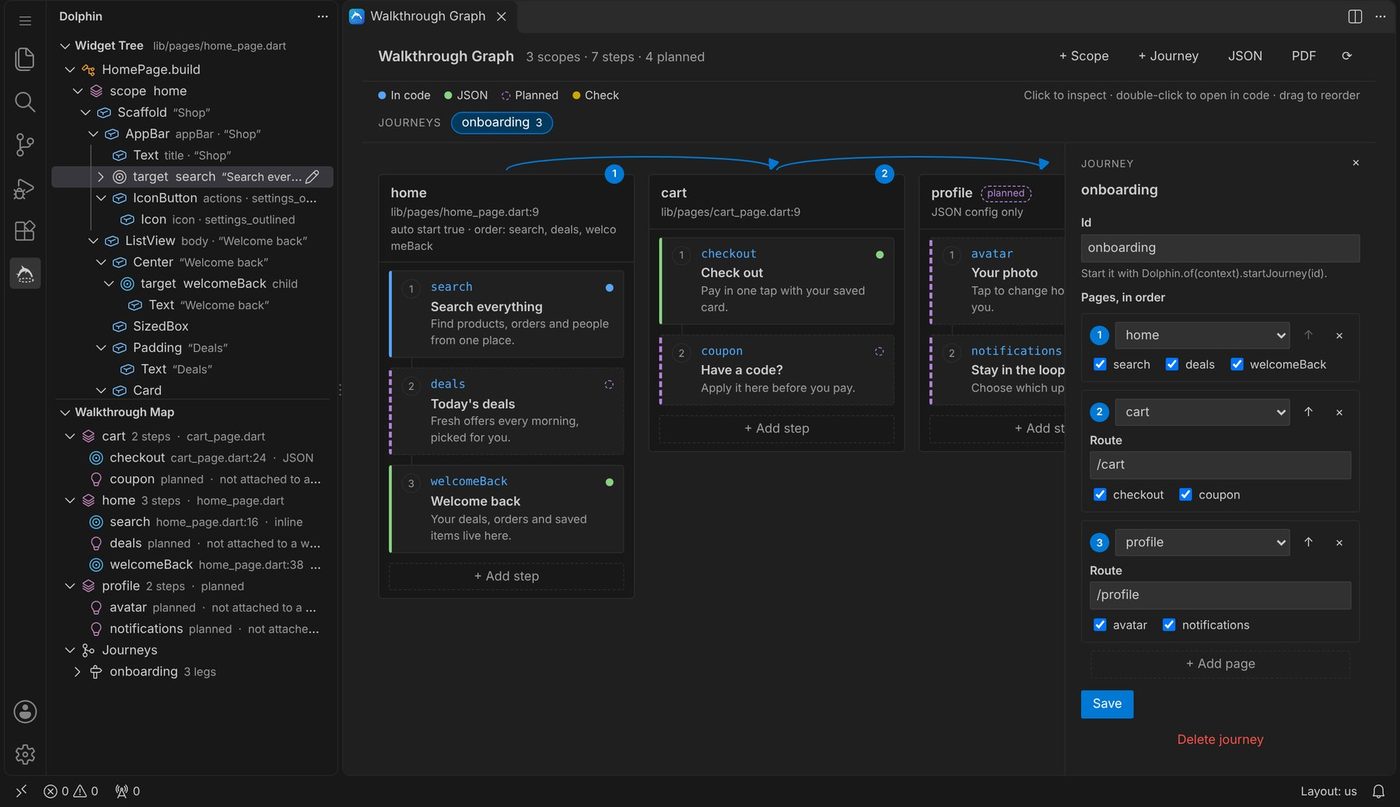This screenshot has height=807, width=1400.
Task: Click the + Journey button
Action: tap(1168, 56)
